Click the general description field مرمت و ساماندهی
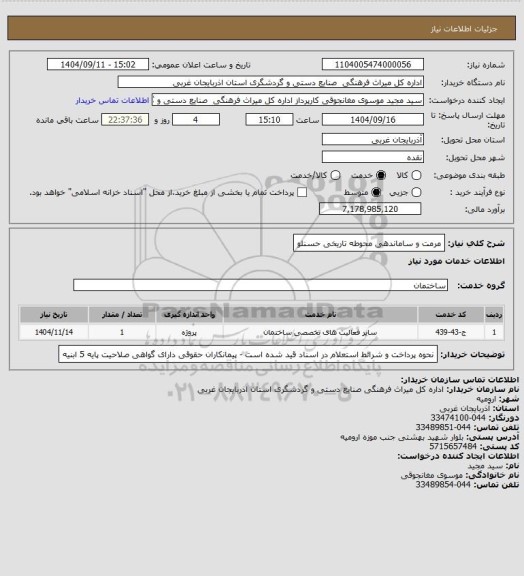This screenshot has height=576, width=524. [369, 243]
